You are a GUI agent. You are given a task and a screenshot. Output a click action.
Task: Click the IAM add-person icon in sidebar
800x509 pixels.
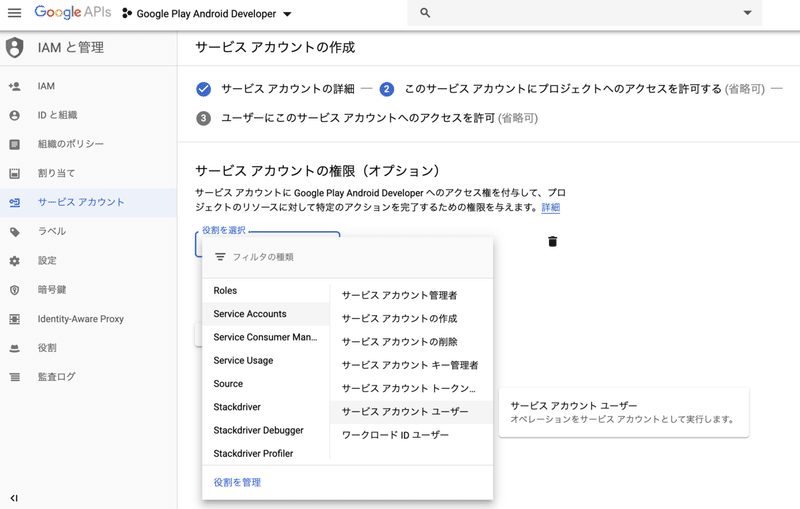tap(15, 86)
